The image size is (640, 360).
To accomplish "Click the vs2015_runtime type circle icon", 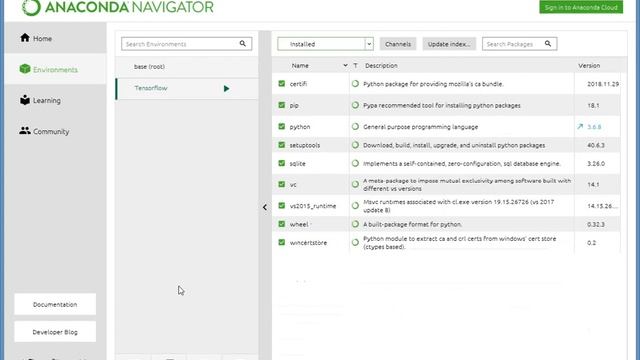I will pyautogui.click(x=355, y=206).
